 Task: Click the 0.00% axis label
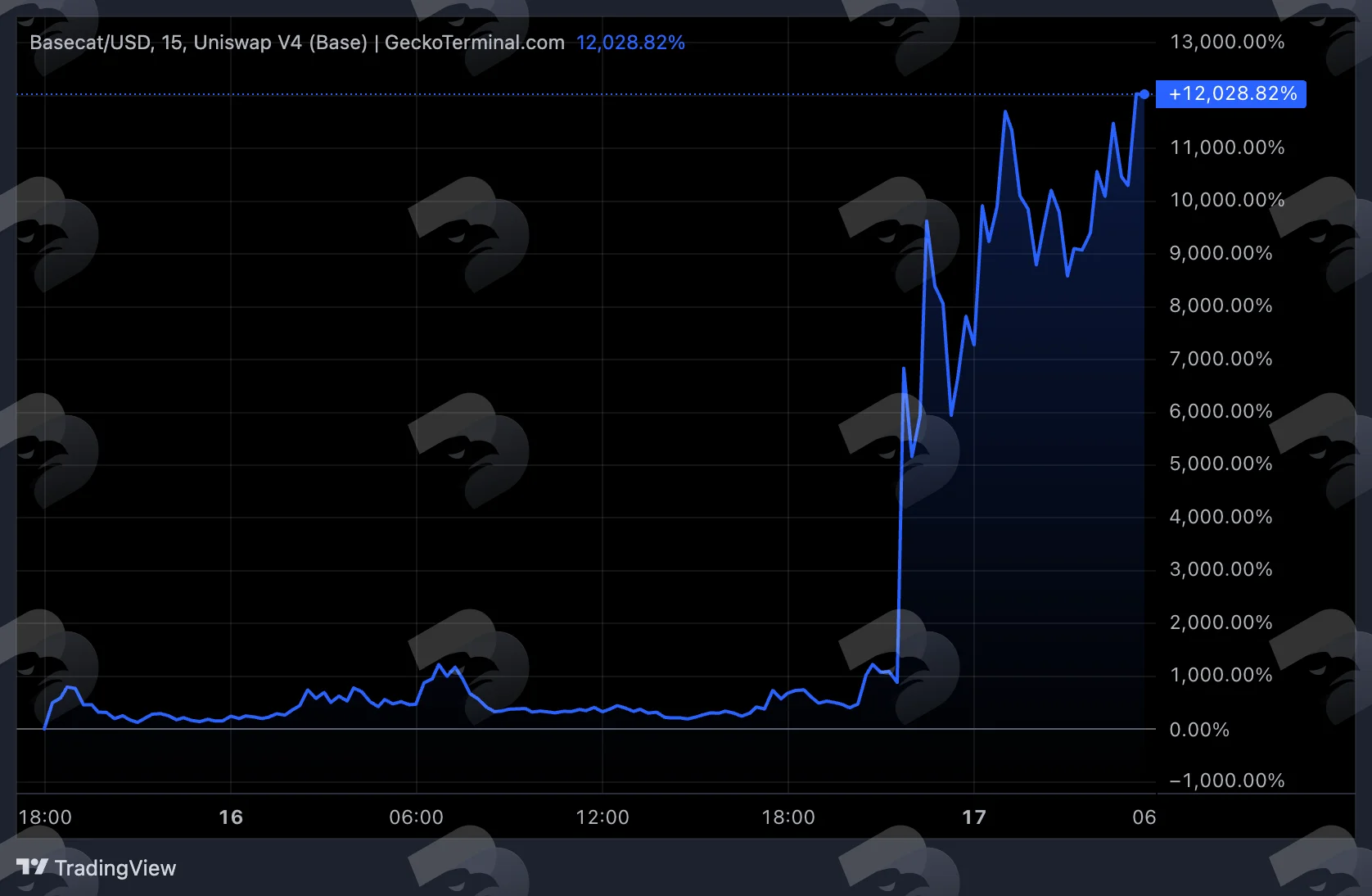pos(1199,730)
